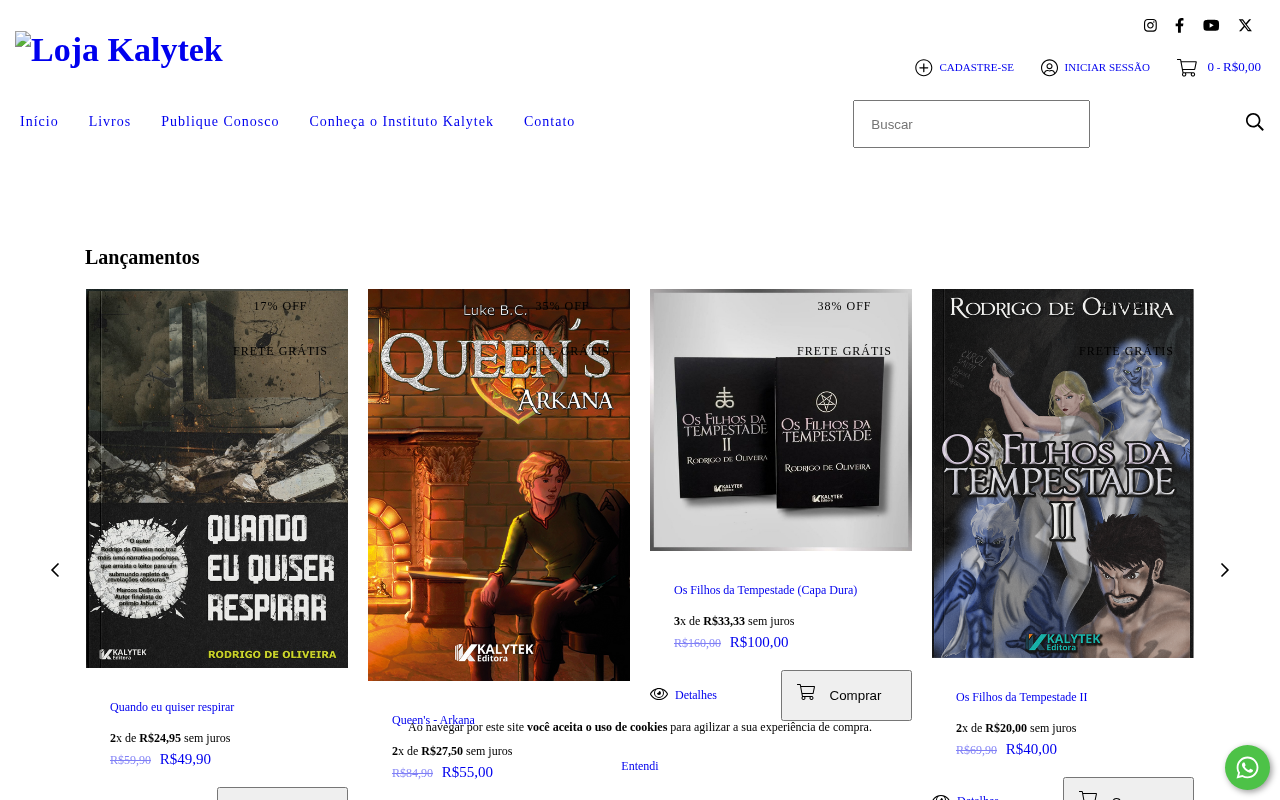
Task: Click the 2x de R$24,95 installment text
Action: (170, 738)
